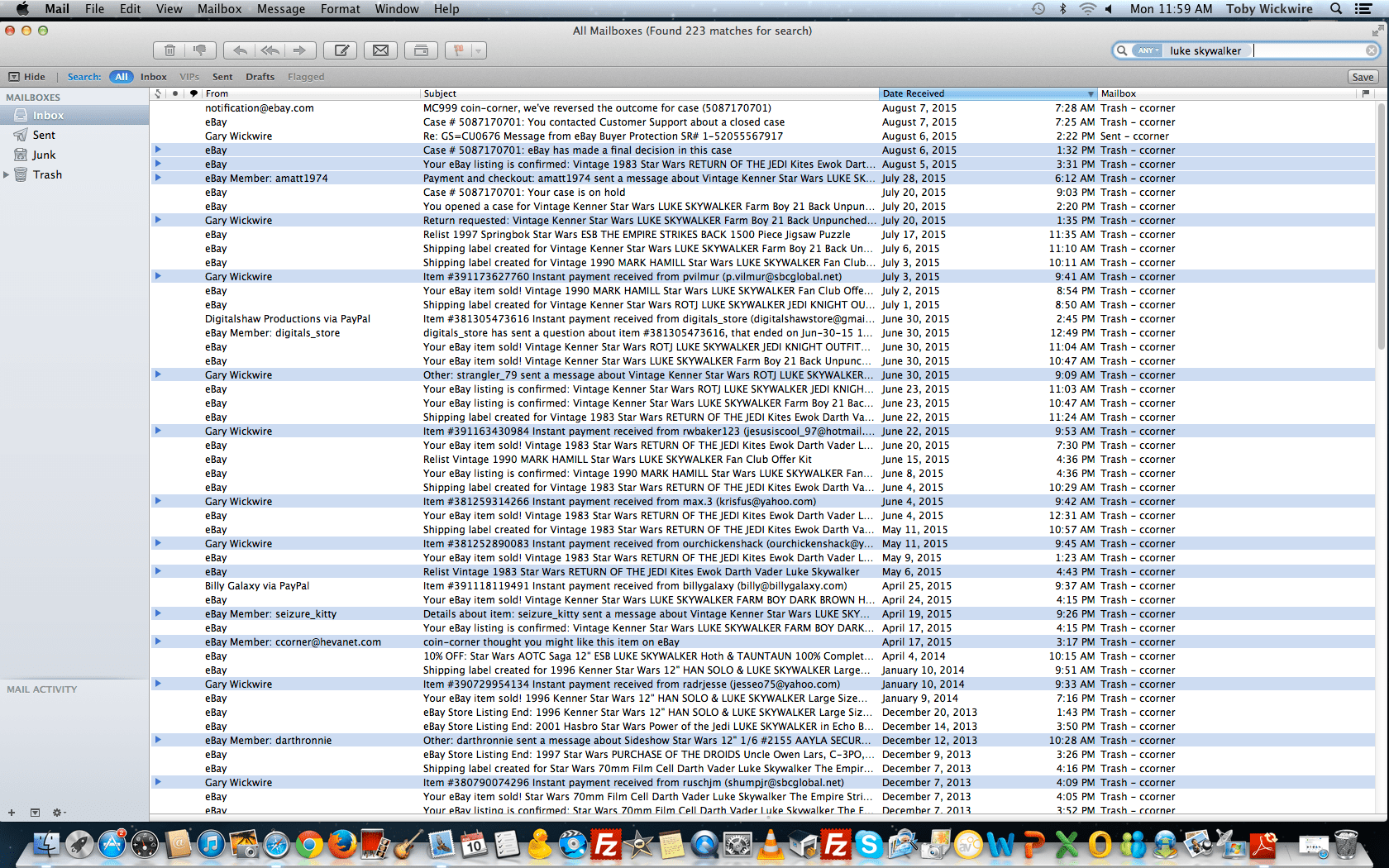The width and height of the screenshot is (1389, 868).
Task: Set search scope to All
Action: click(122, 77)
